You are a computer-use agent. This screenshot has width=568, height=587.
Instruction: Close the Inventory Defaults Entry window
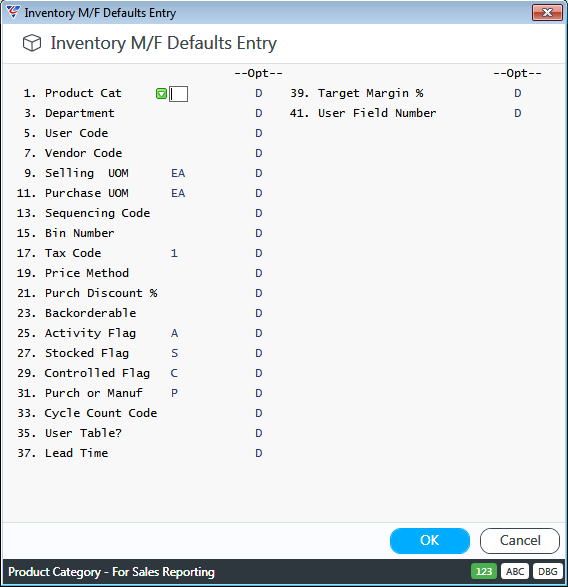(547, 13)
